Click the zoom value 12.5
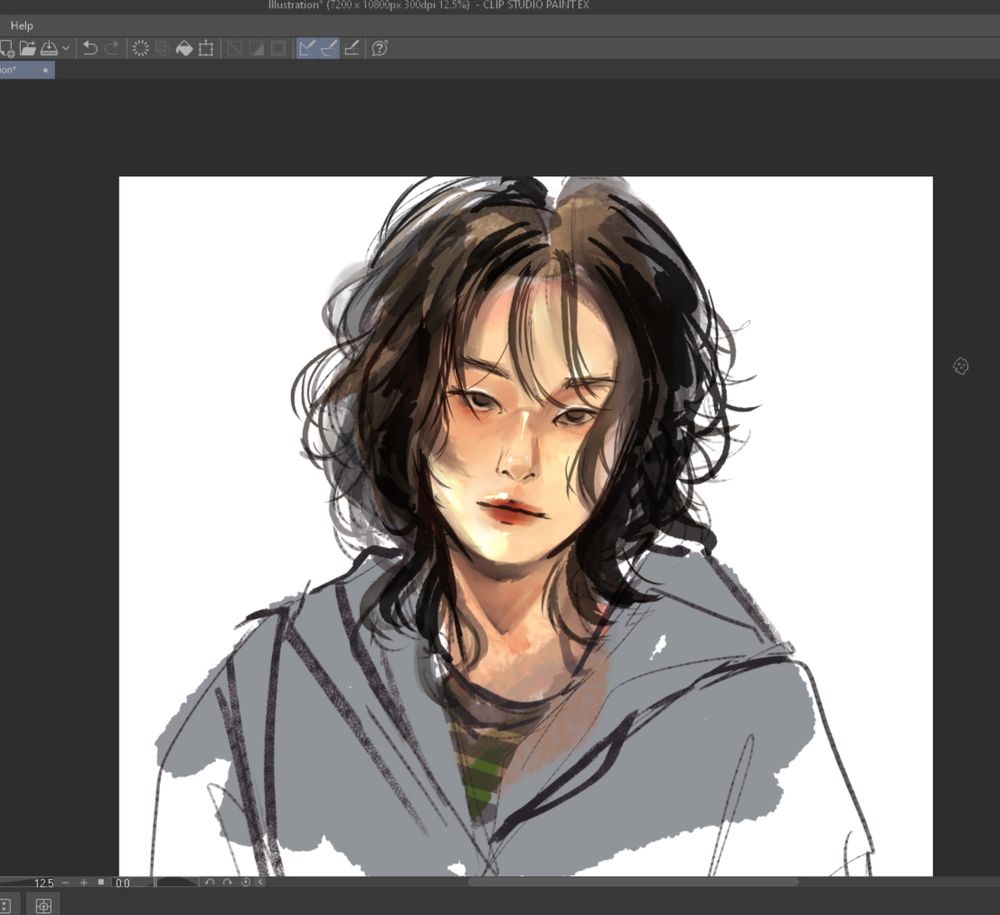This screenshot has width=1000, height=915. (43, 883)
